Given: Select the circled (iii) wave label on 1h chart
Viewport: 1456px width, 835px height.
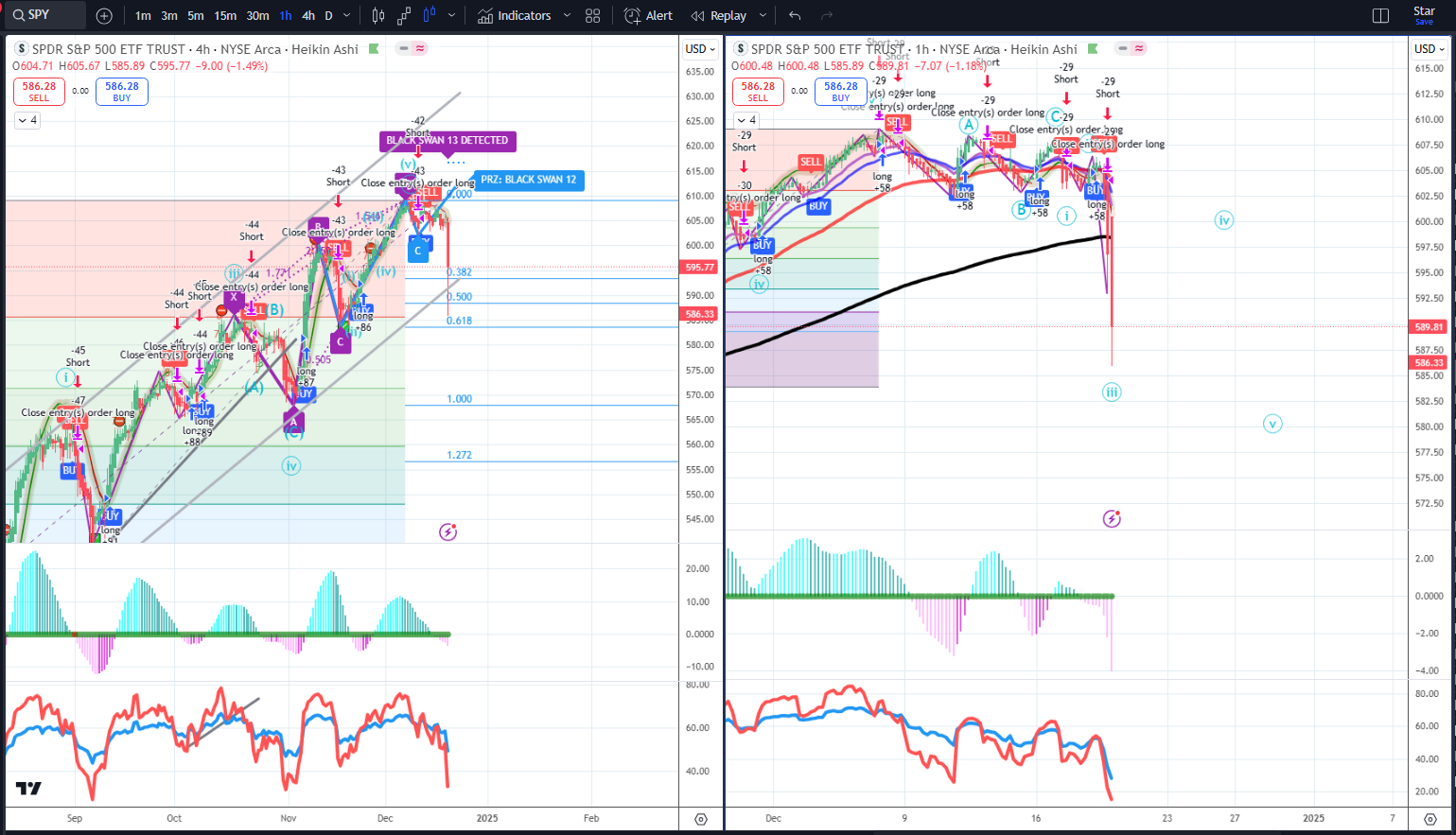Looking at the screenshot, I should point(1112,391).
